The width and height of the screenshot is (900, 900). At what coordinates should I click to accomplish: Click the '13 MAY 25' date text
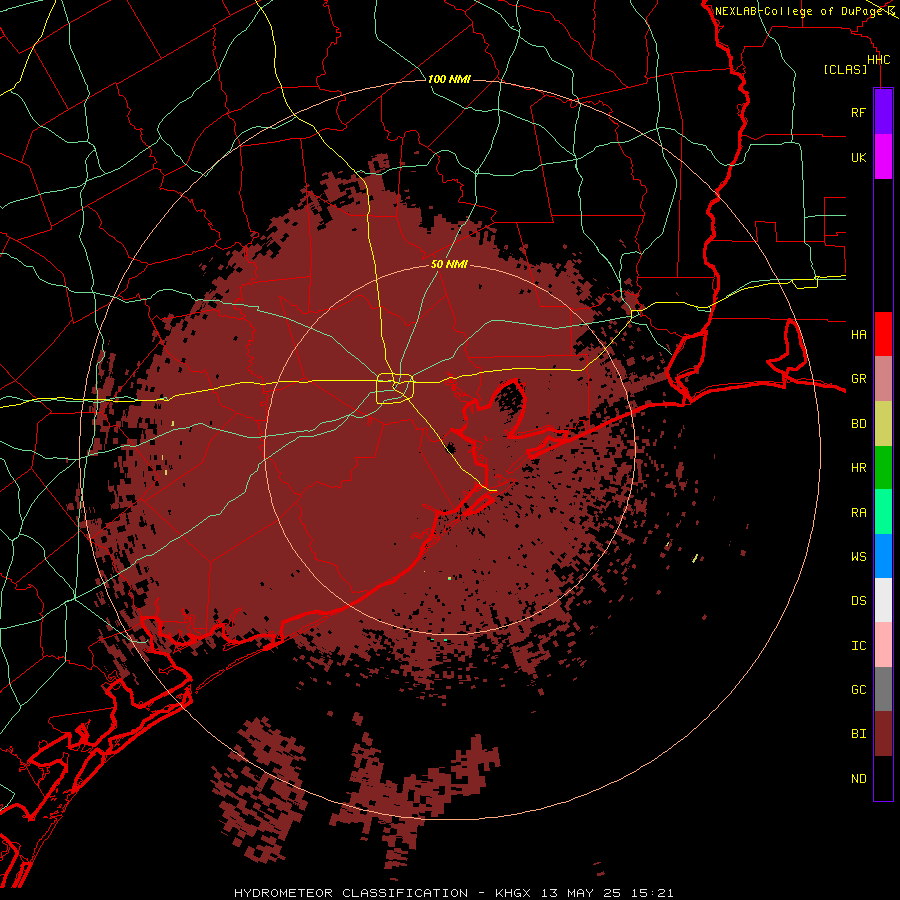coord(580,893)
